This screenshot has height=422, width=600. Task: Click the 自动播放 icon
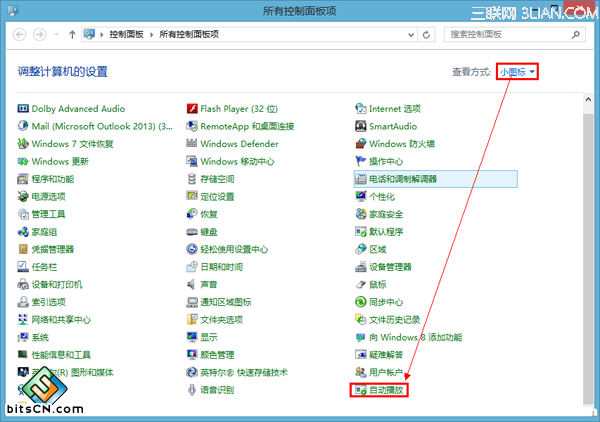pos(360,390)
